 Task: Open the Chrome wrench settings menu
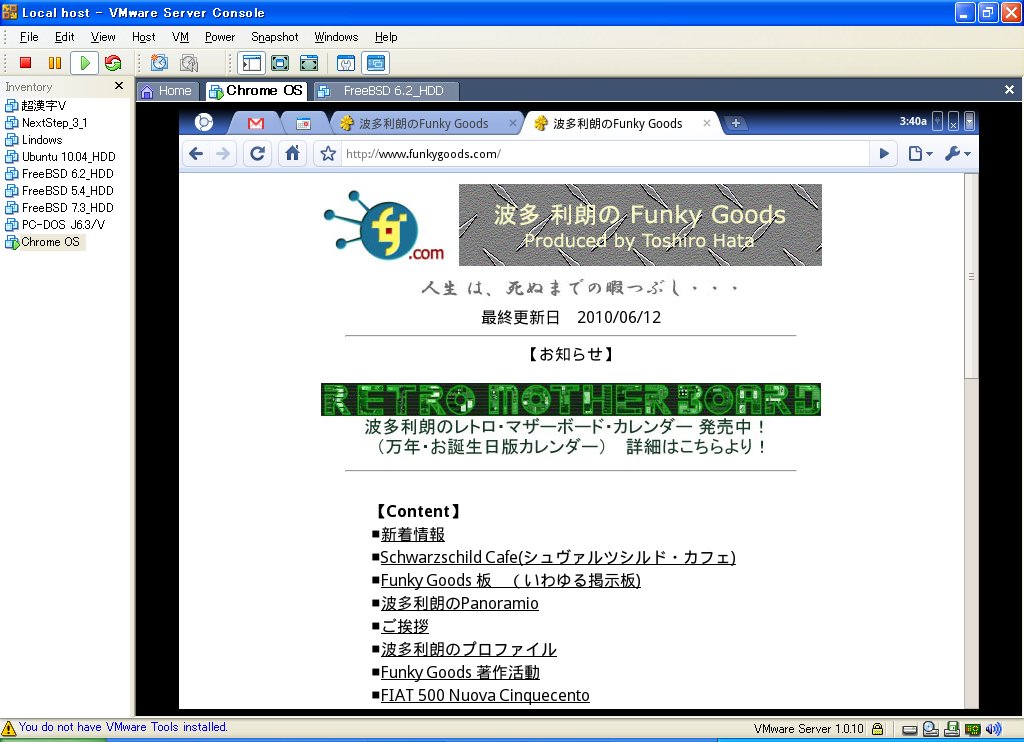(958, 153)
